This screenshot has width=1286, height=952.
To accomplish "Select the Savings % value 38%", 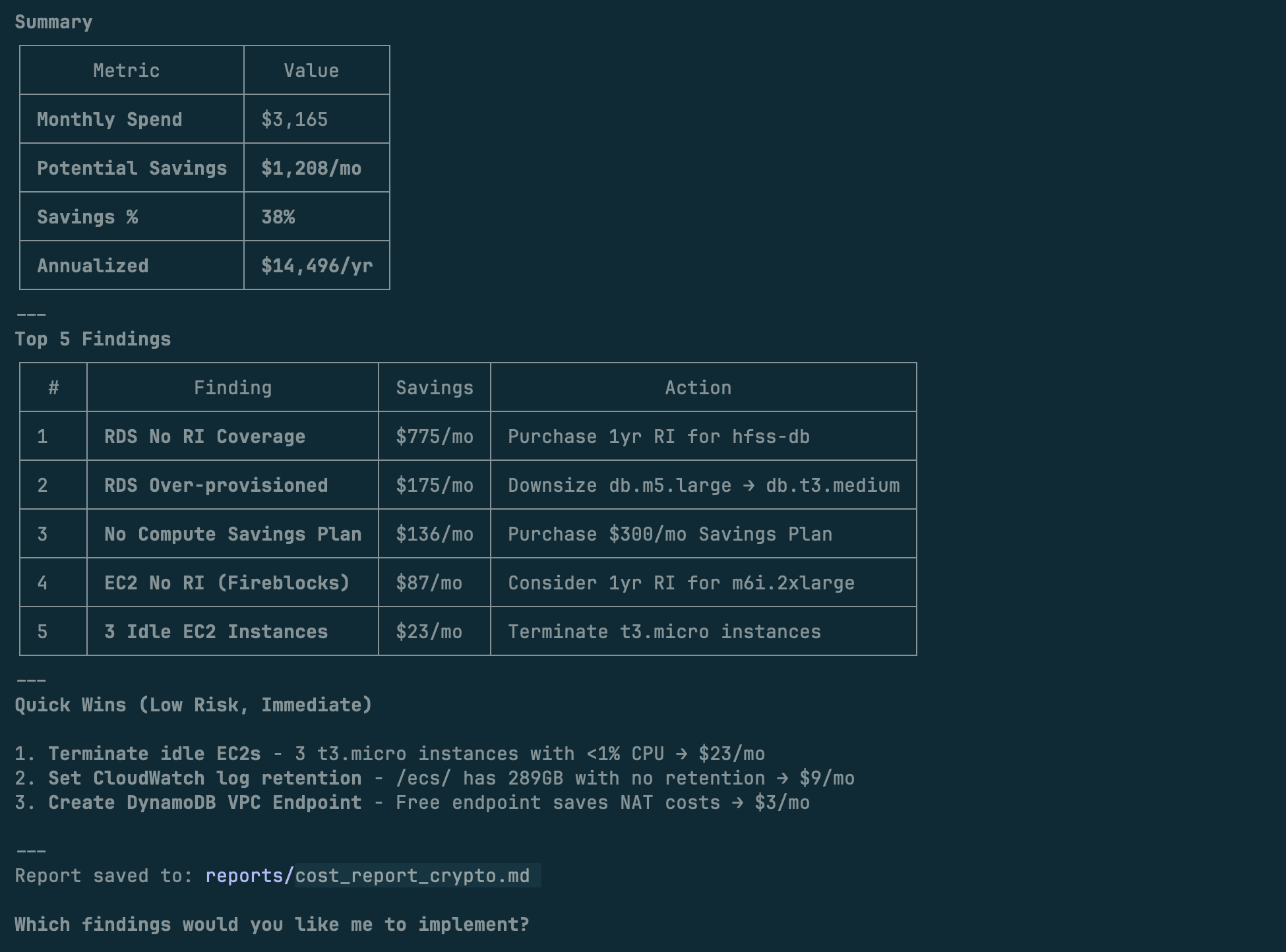I will [x=278, y=217].
